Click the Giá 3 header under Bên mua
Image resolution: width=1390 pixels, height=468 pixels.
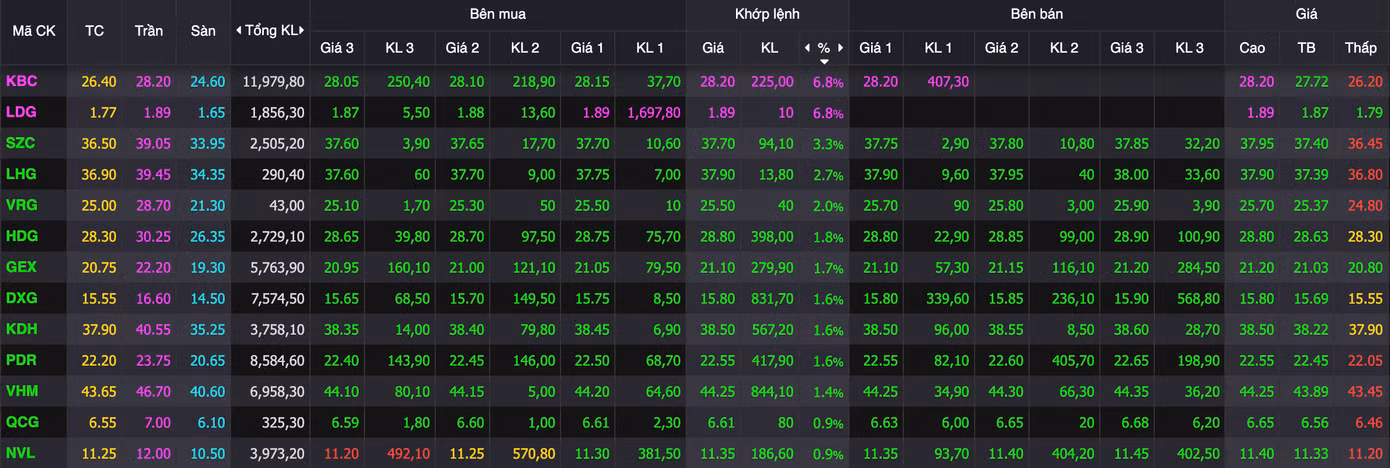(x=337, y=47)
